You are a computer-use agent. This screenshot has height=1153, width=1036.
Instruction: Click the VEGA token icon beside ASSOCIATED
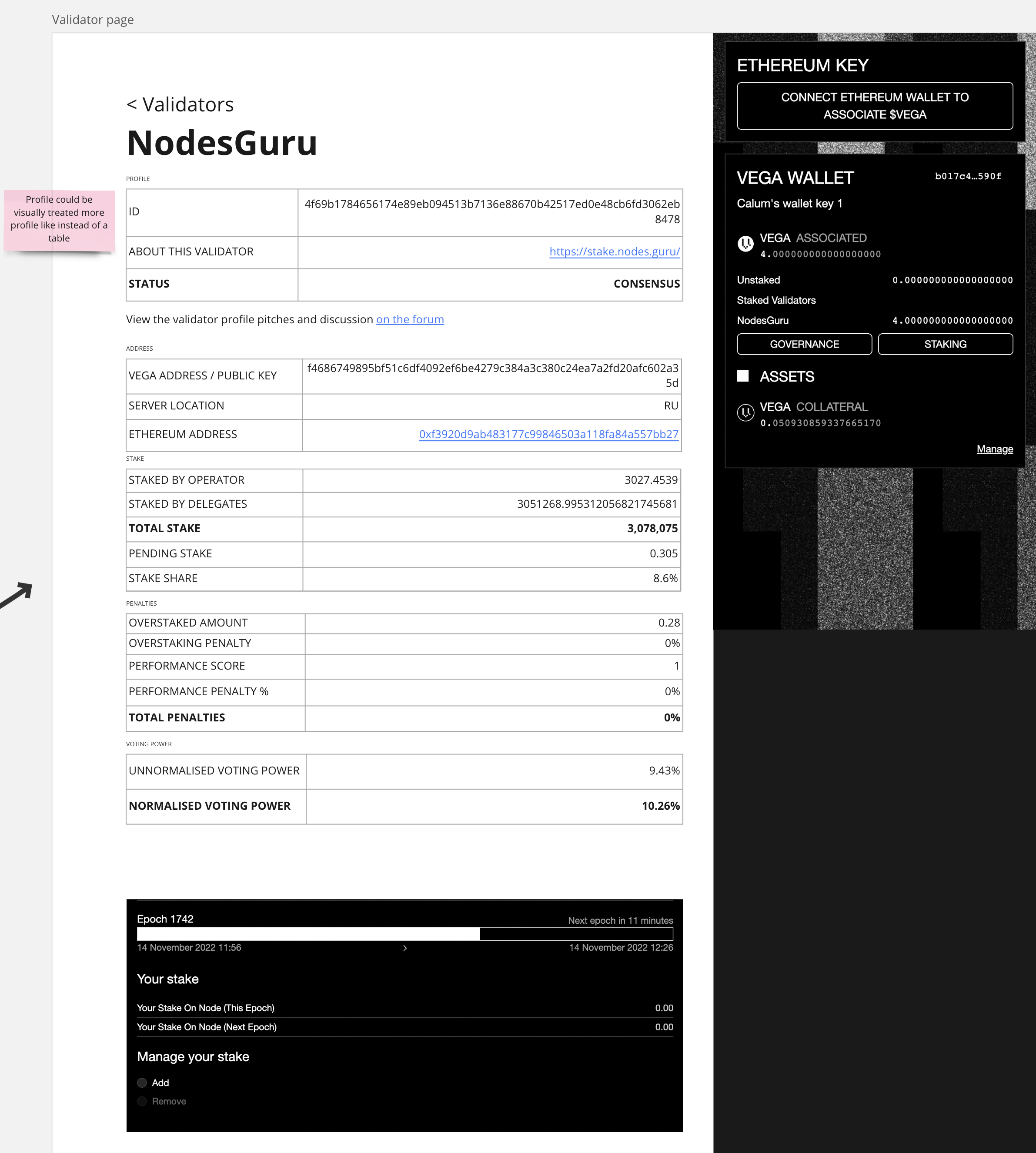746,244
